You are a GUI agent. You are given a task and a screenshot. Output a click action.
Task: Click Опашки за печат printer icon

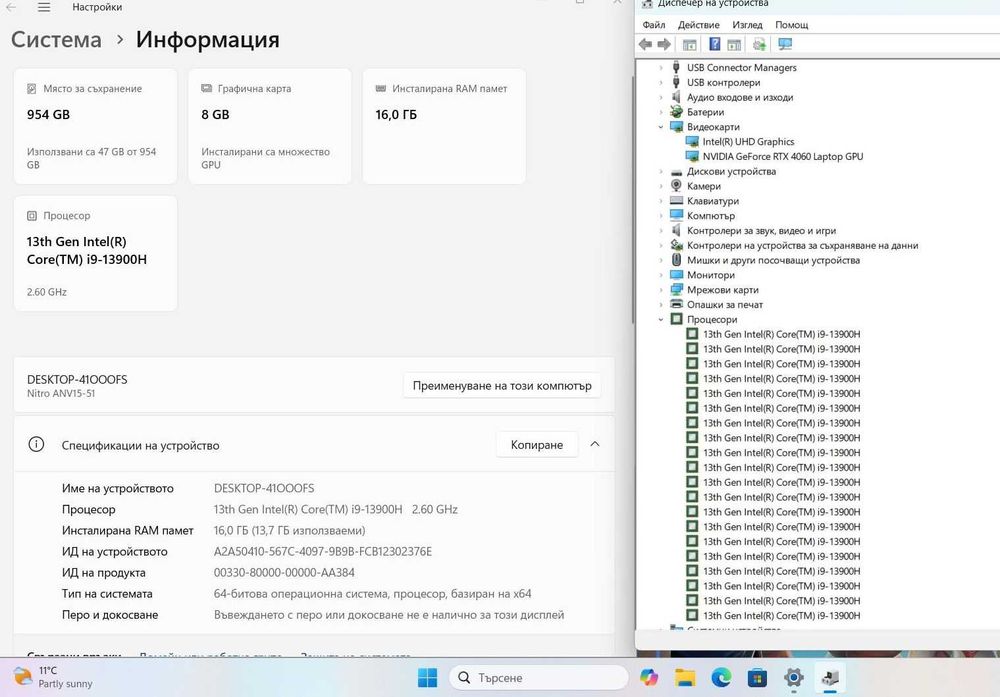[677, 304]
